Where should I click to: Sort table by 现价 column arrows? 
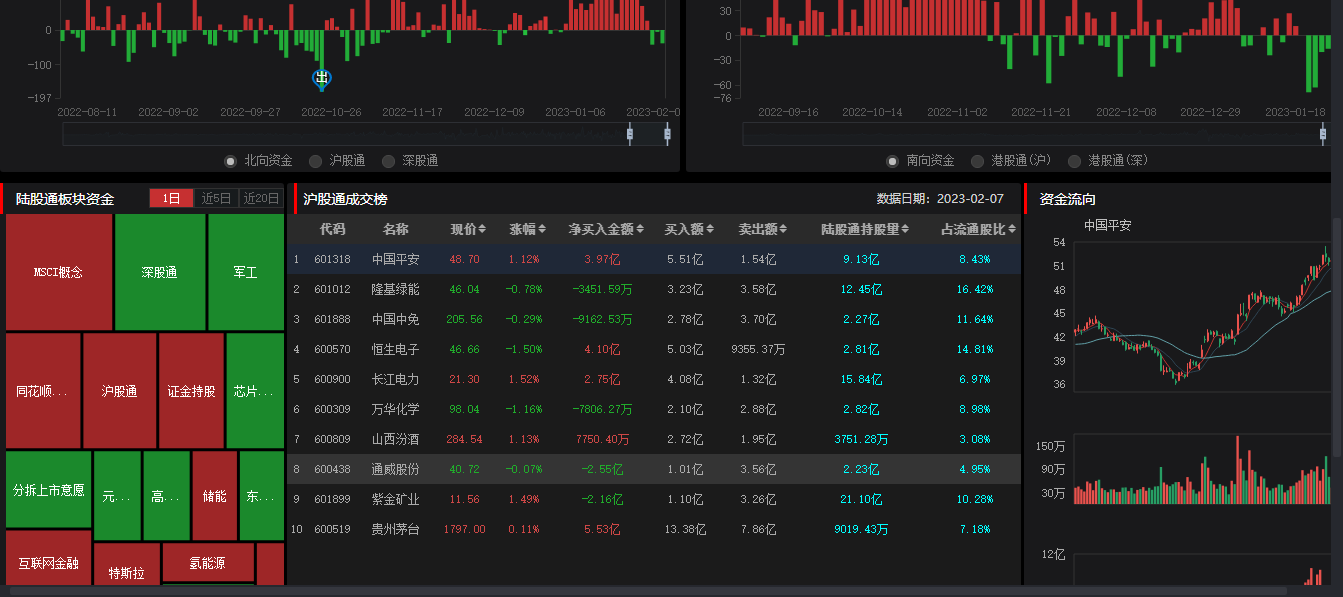482,229
